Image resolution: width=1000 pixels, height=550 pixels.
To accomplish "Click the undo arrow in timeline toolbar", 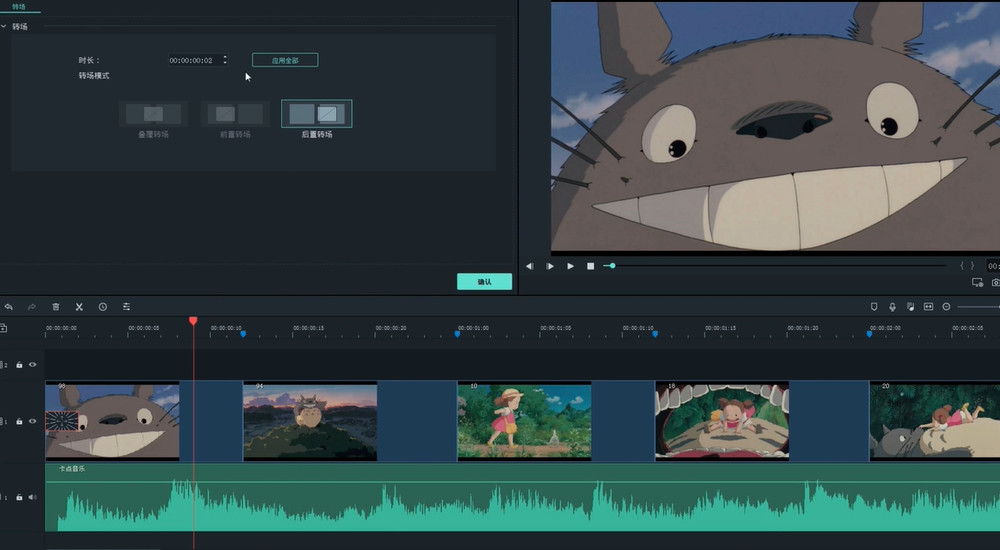I will pyautogui.click(x=9, y=306).
